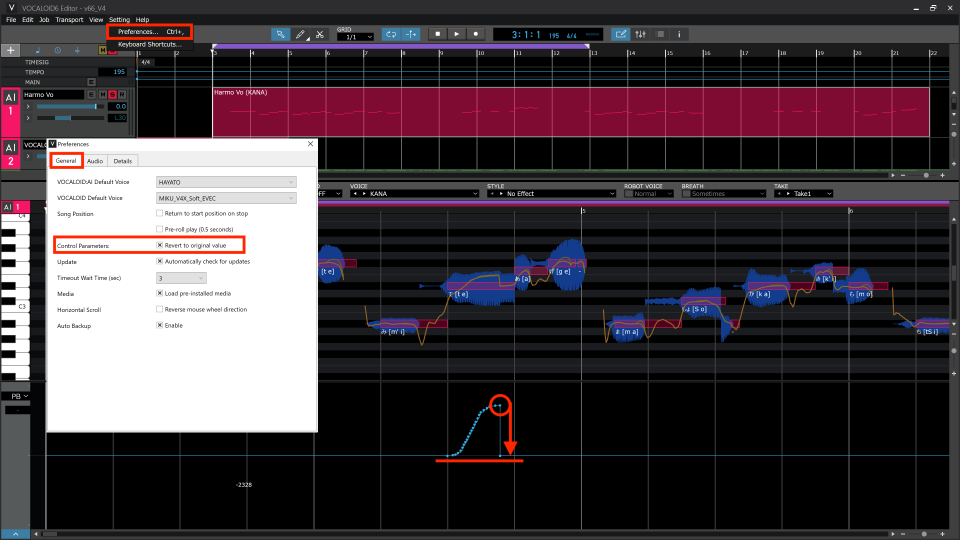Click the global mute M button
The width and height of the screenshot is (960, 540).
pos(102,50)
